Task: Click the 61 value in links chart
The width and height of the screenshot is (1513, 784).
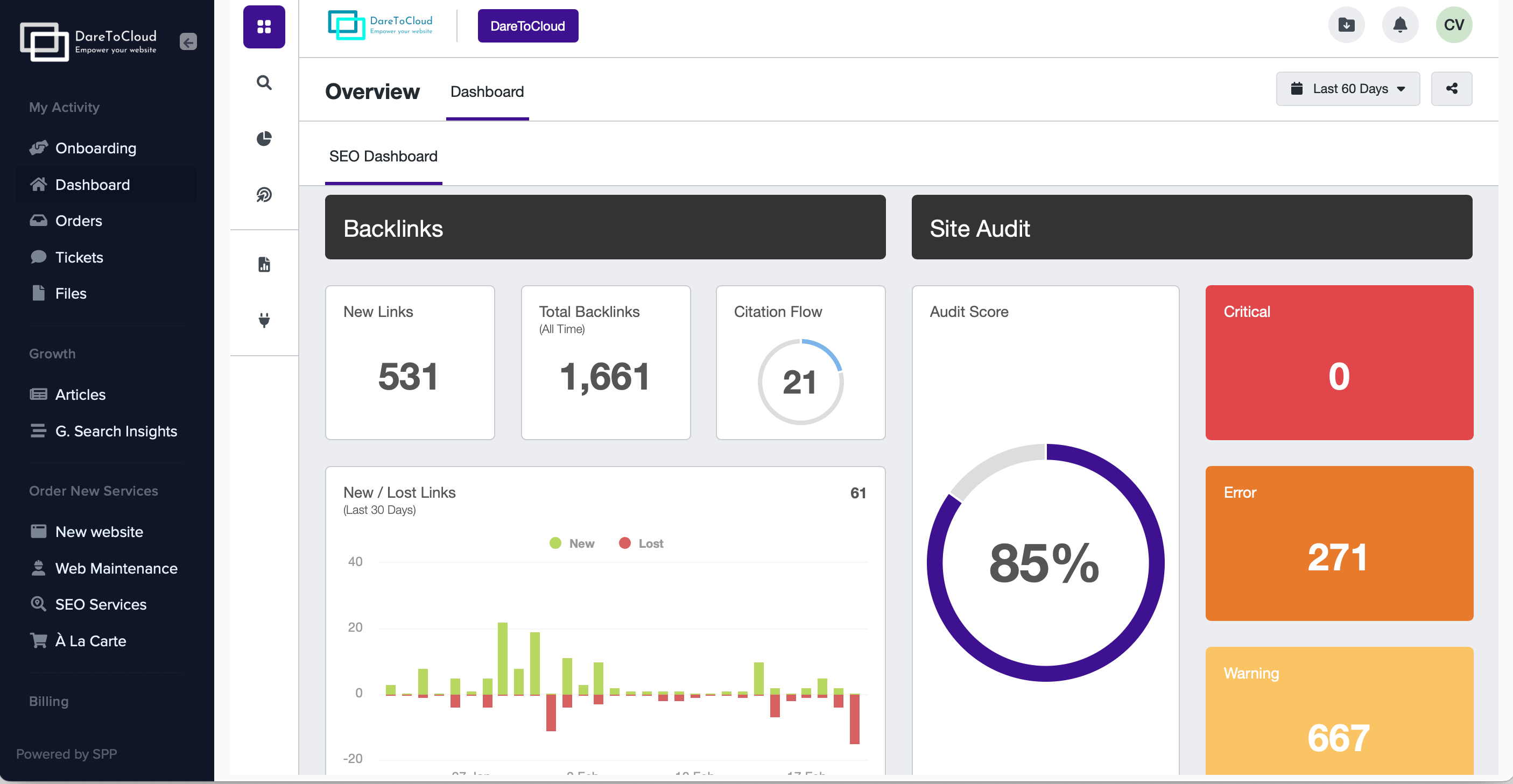Action: coord(857,493)
